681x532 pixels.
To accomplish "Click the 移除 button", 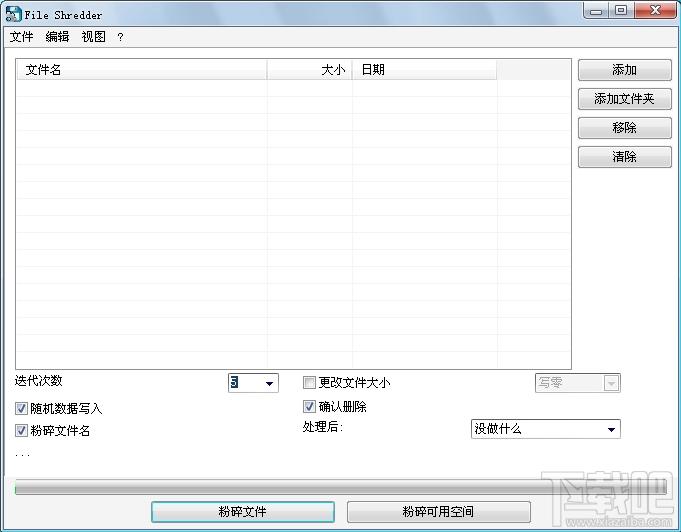I will click(x=625, y=128).
